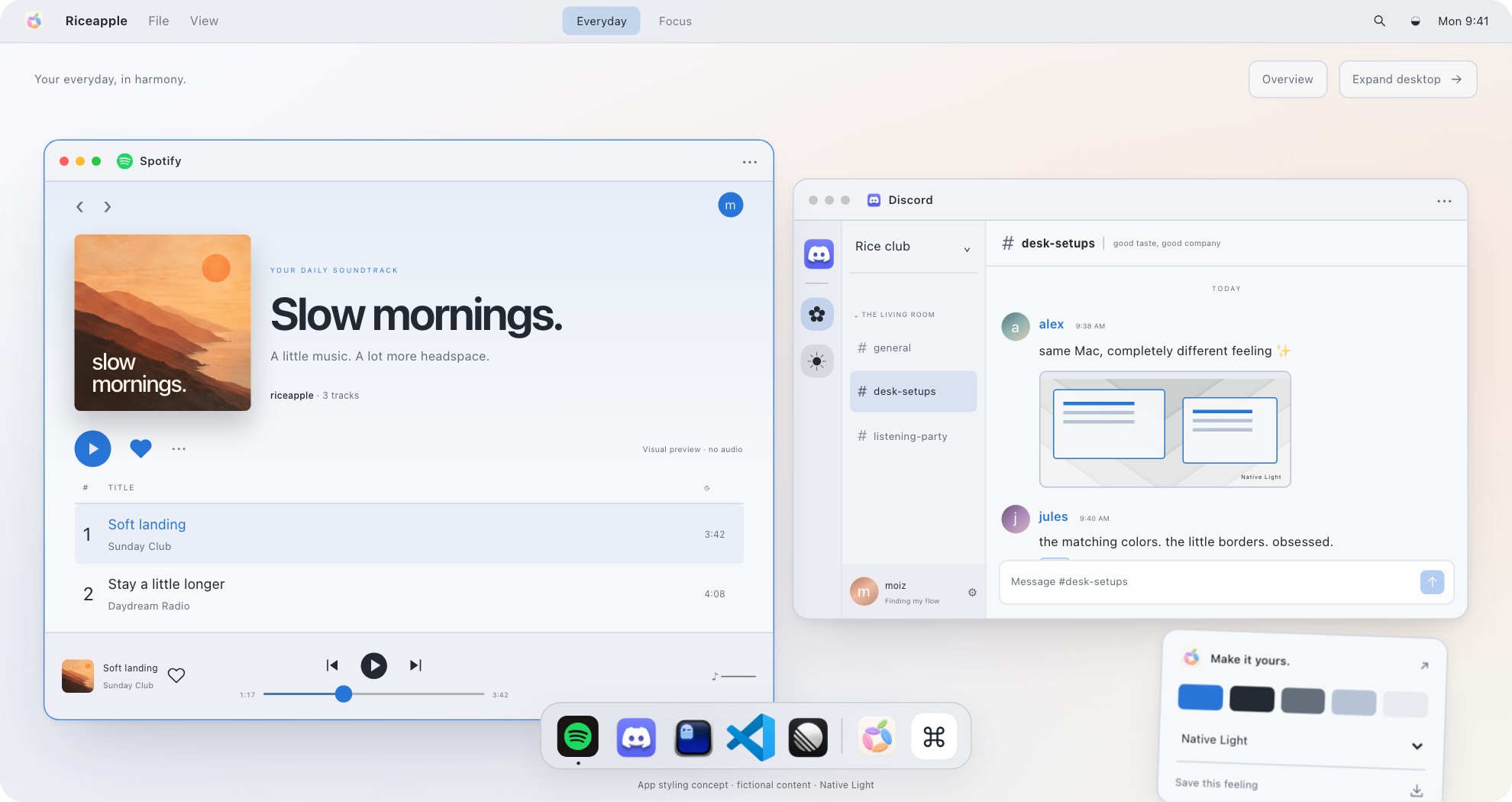The height and width of the screenshot is (802, 1512).
Task: Go to the previous track
Action: click(x=332, y=665)
